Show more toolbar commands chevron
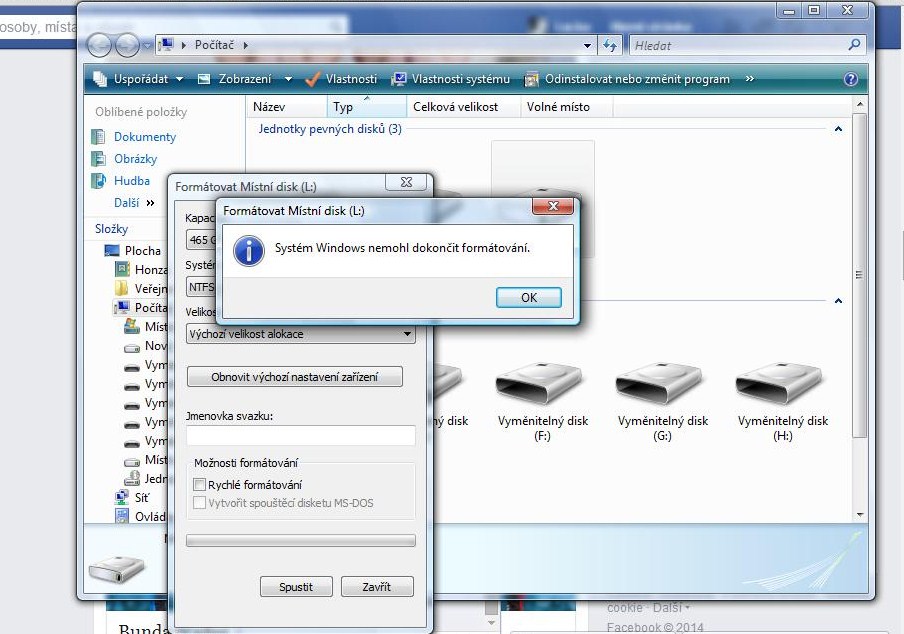The height and width of the screenshot is (634, 904). click(x=750, y=79)
